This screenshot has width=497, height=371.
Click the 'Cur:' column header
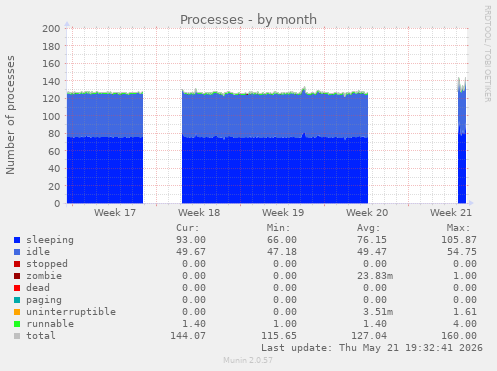point(188,228)
